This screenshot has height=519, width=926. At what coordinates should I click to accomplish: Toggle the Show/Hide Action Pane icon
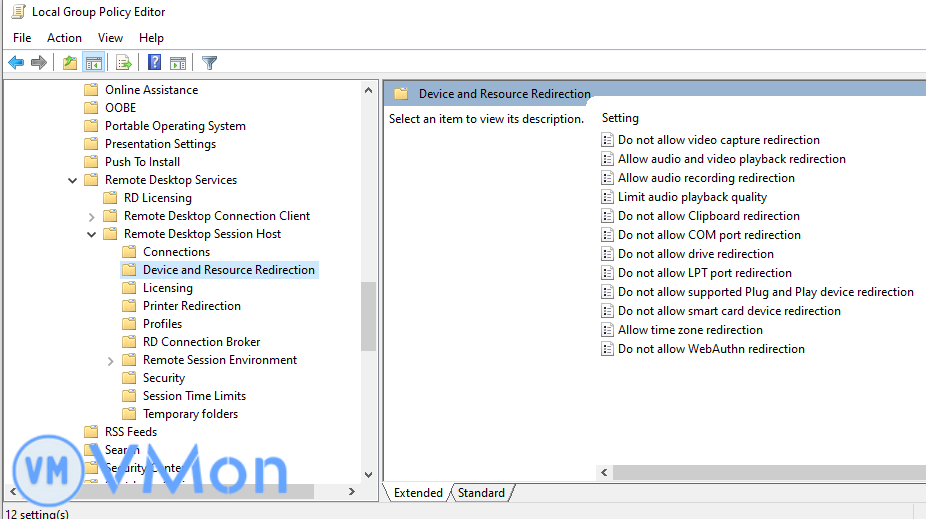coord(178,63)
